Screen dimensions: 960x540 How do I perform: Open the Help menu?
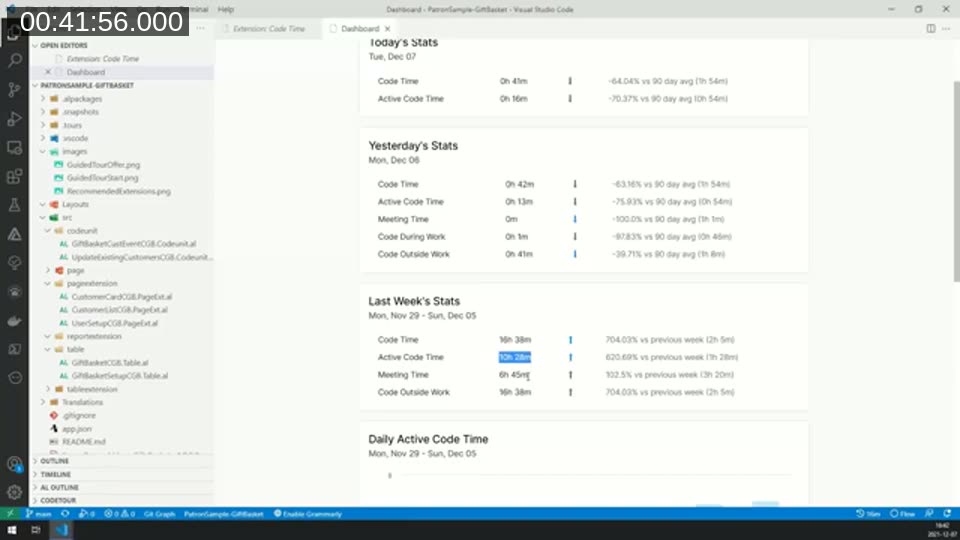coord(225,9)
